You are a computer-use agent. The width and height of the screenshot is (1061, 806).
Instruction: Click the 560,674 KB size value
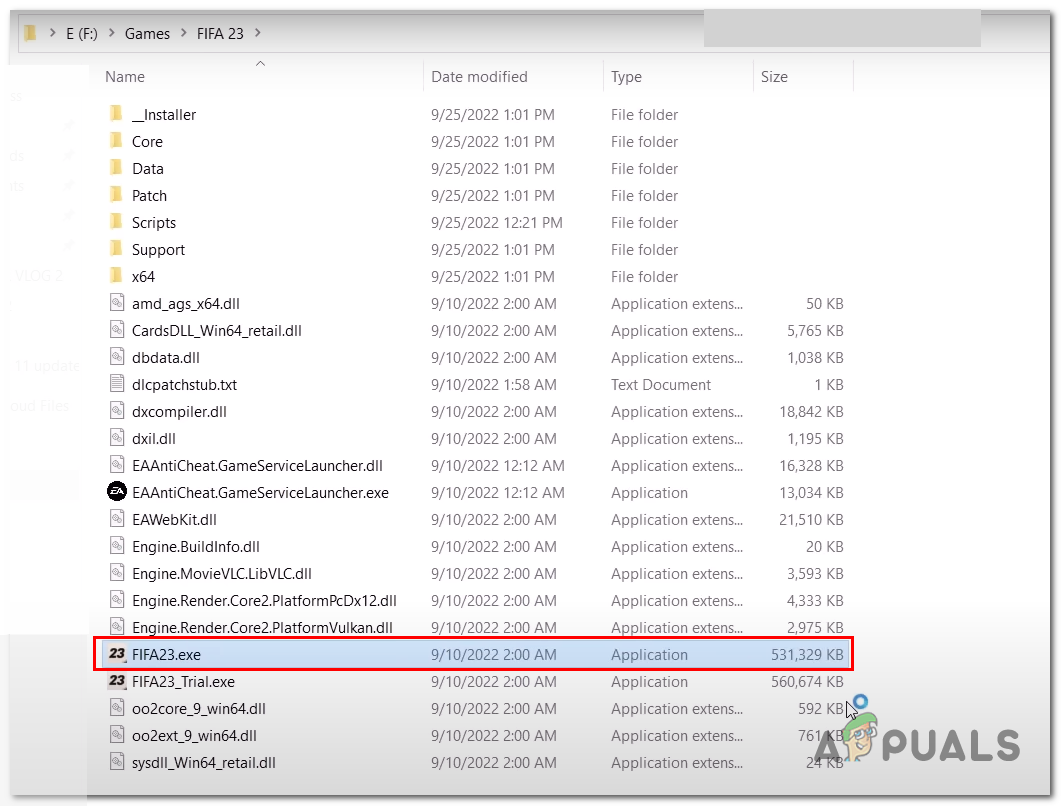[807, 682]
